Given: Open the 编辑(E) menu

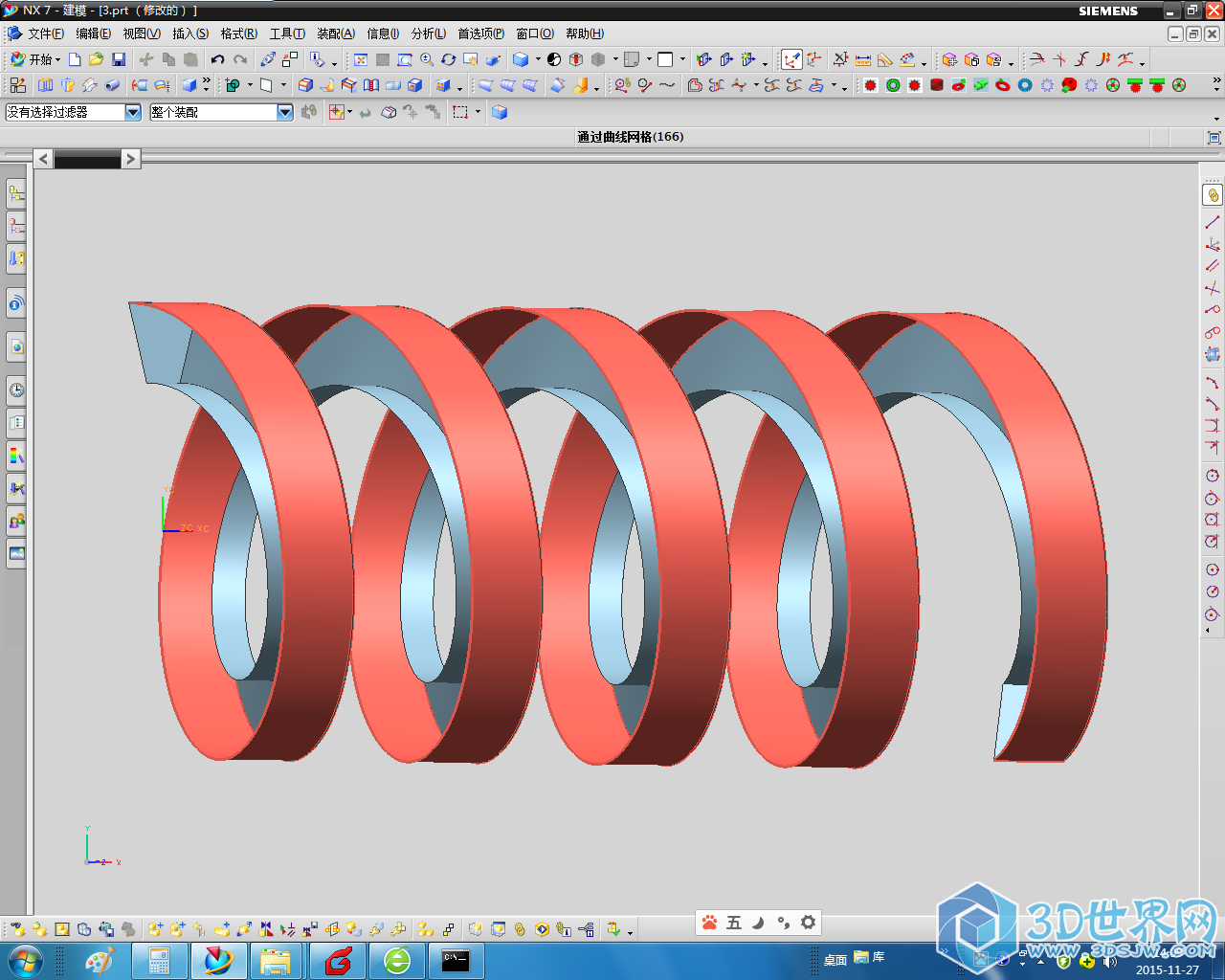Looking at the screenshot, I should coord(94,33).
